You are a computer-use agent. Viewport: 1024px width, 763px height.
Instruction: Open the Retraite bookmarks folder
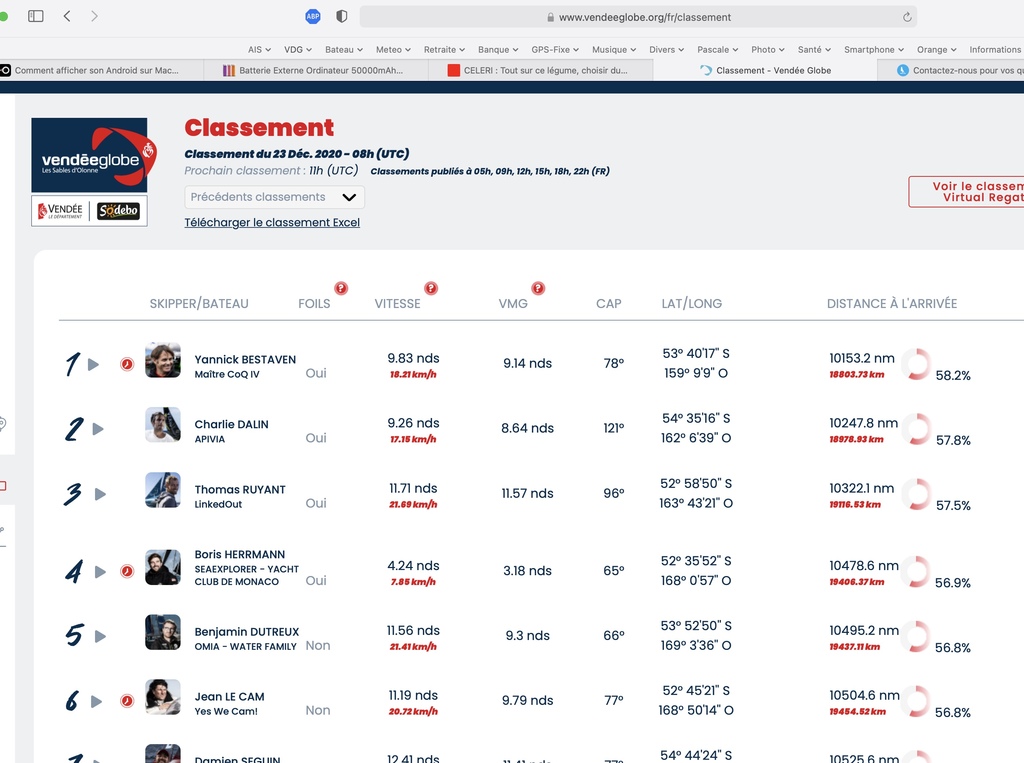point(444,50)
